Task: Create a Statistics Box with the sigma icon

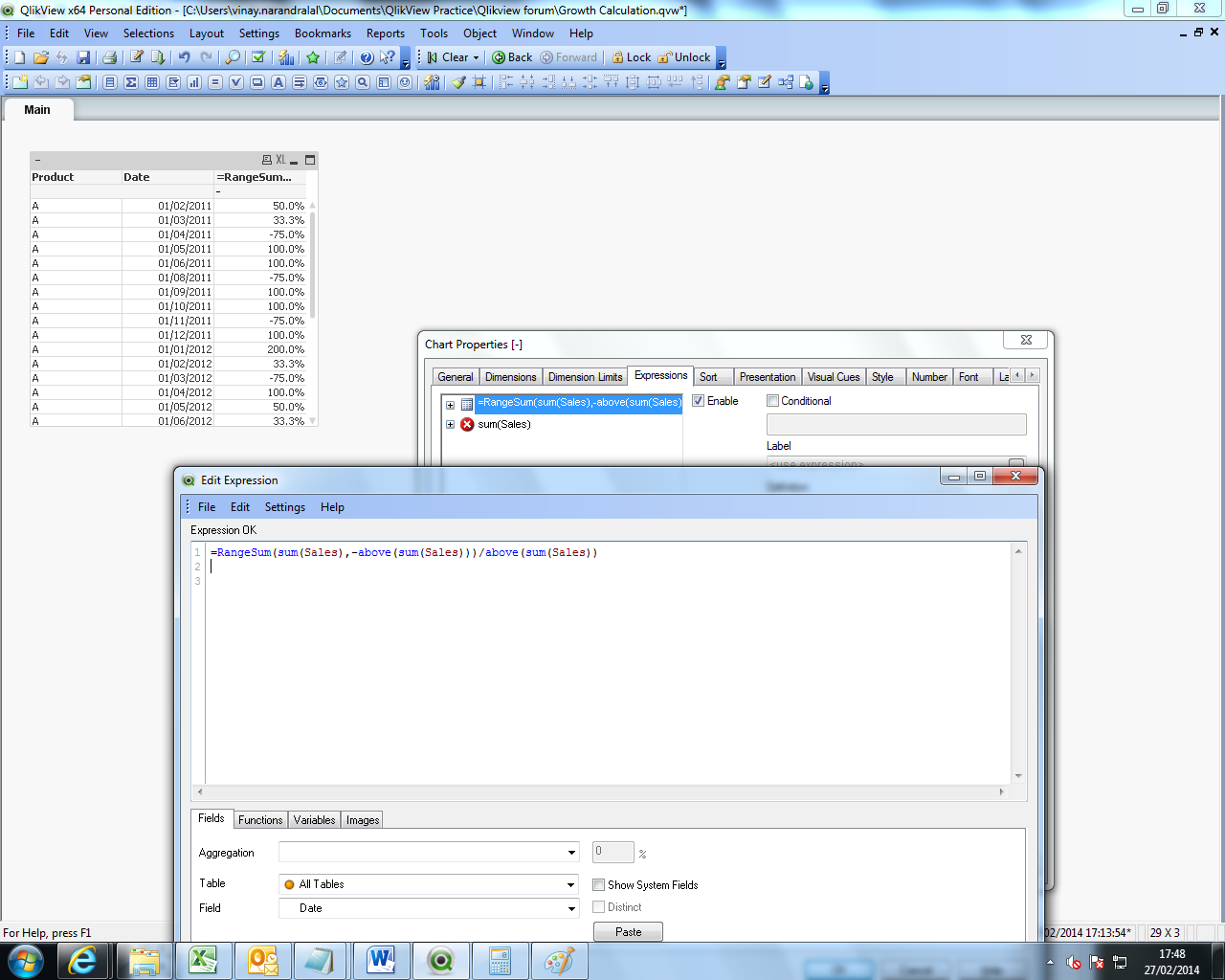Action: click(x=131, y=82)
